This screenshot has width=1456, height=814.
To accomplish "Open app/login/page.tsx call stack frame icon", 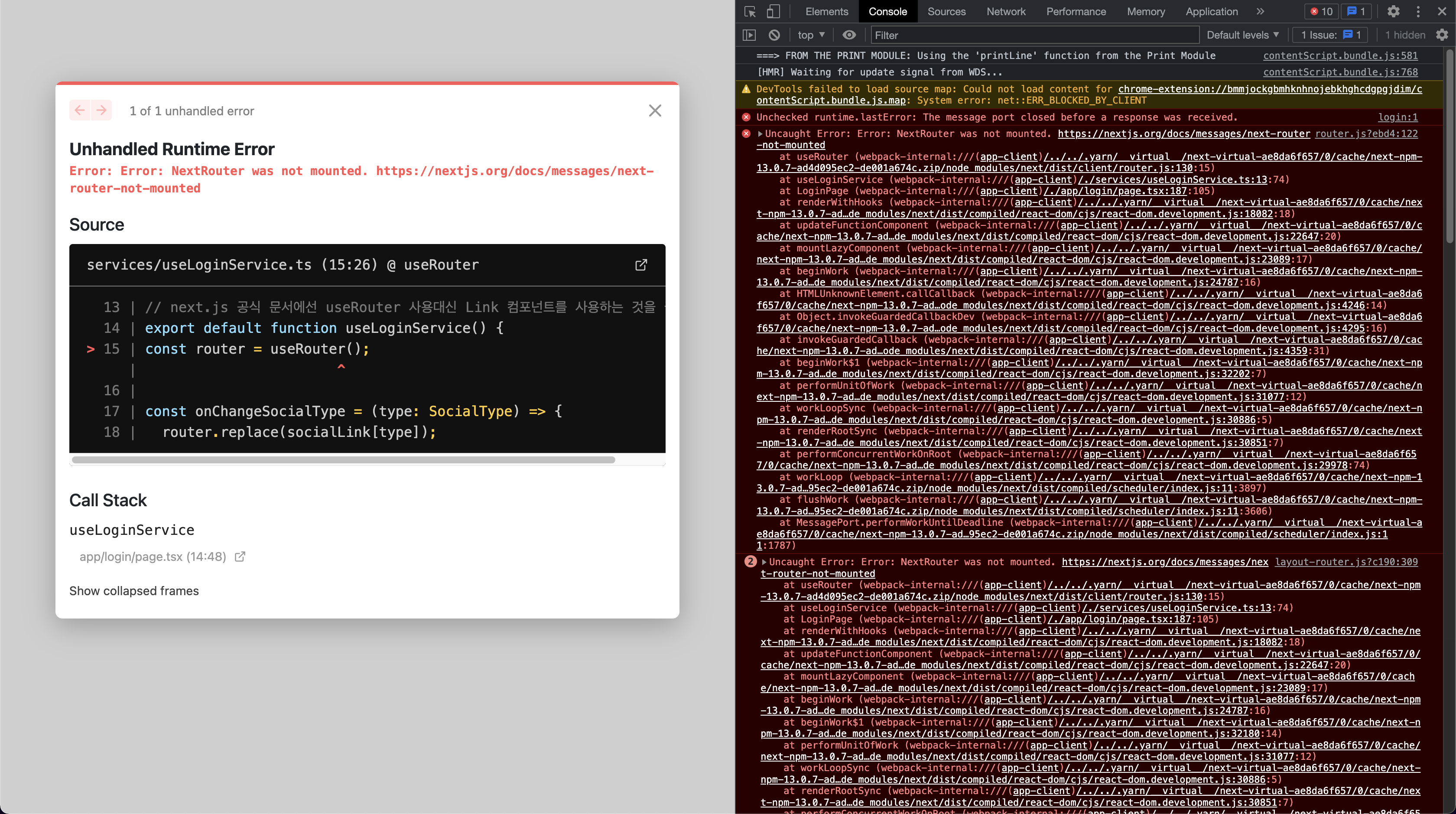I will 240,557.
